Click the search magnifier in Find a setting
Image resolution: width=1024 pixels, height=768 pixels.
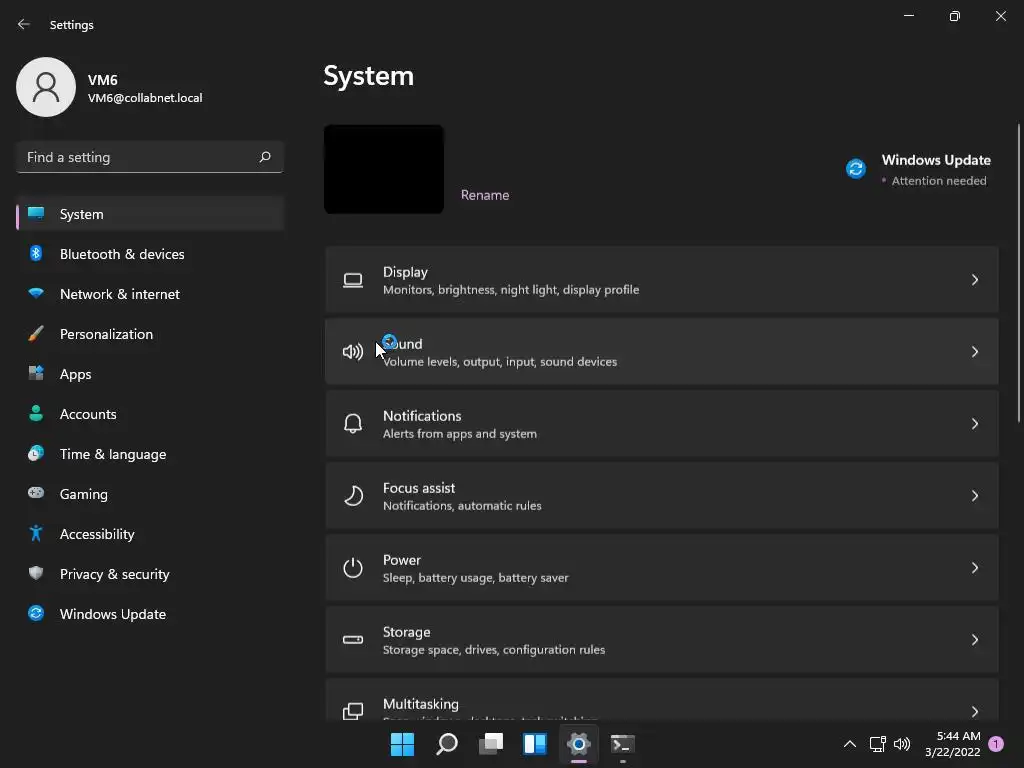264,157
